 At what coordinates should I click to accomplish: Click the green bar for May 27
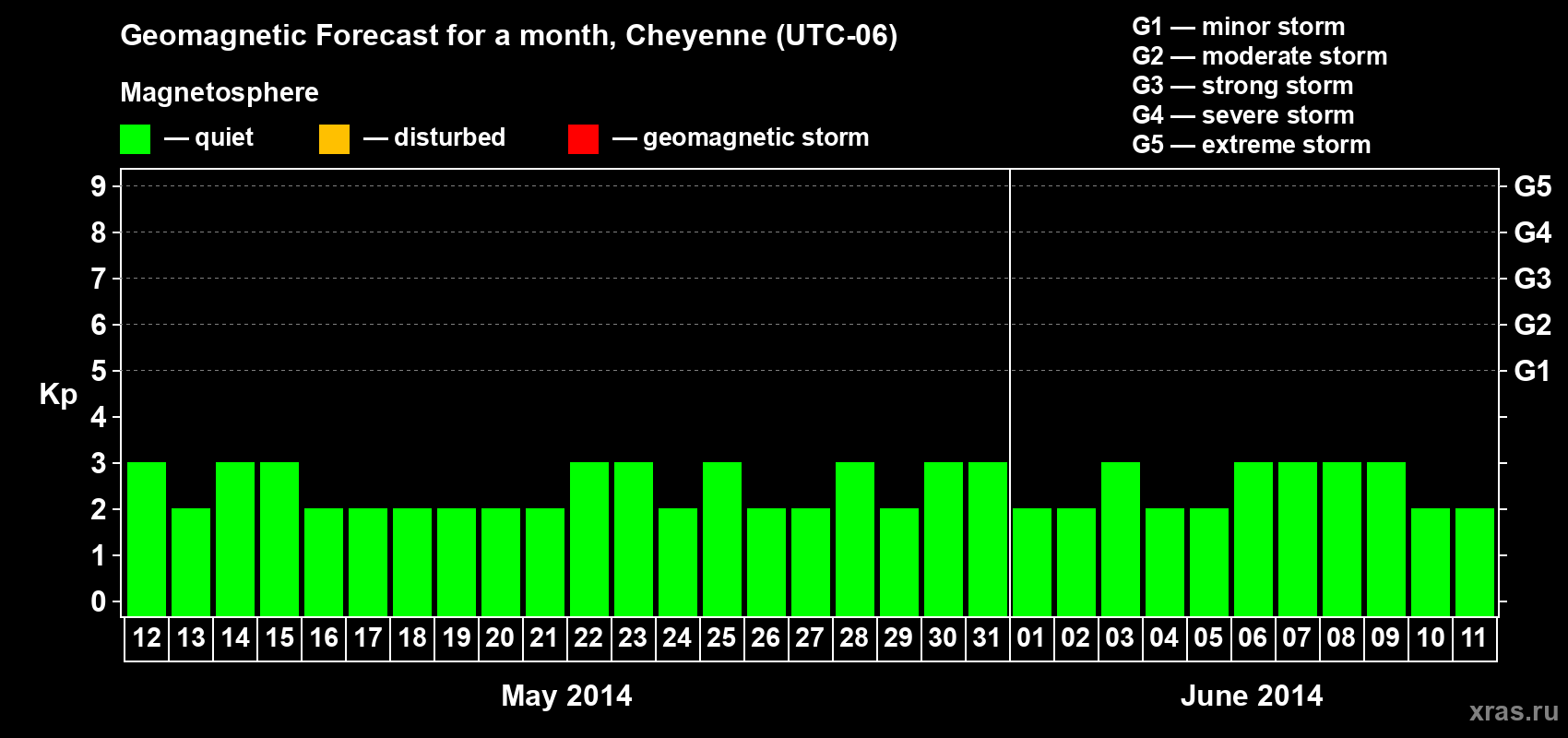(x=811, y=562)
